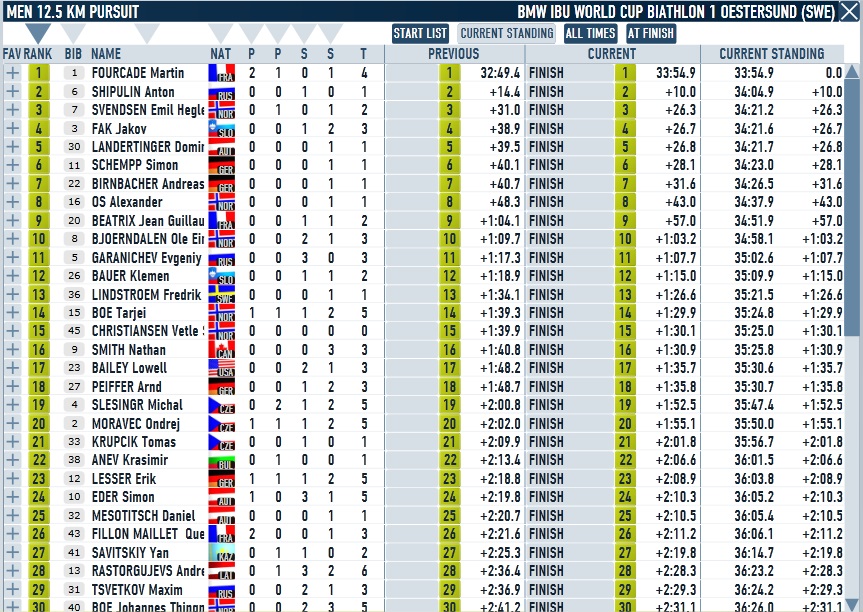Click Norway flag for CHRISTIANSEN Vetle
Screen dimensions: 863x612
coord(222,331)
